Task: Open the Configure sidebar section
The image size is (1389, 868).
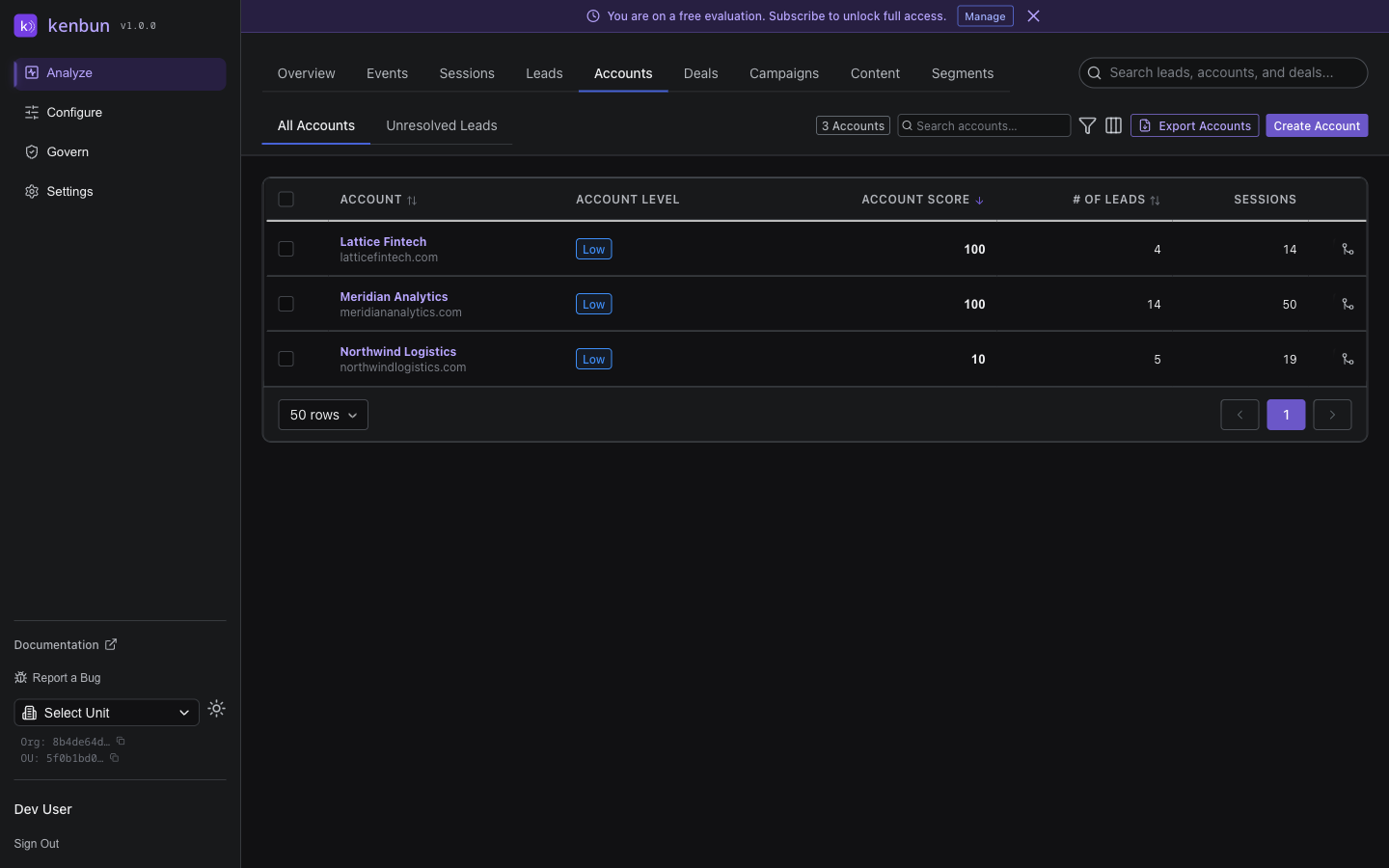Action: (120, 113)
